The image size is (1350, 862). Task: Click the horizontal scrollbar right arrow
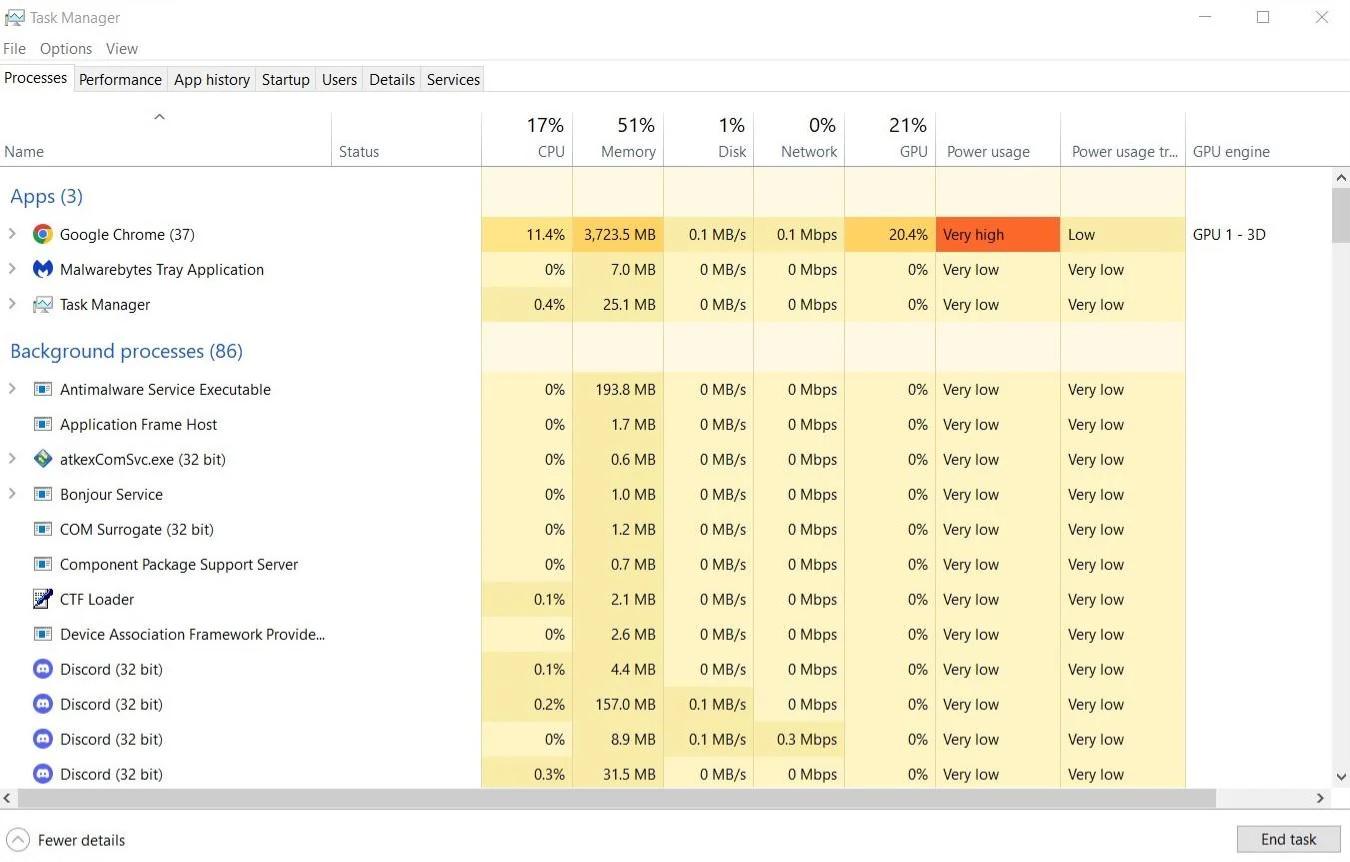coord(1321,798)
